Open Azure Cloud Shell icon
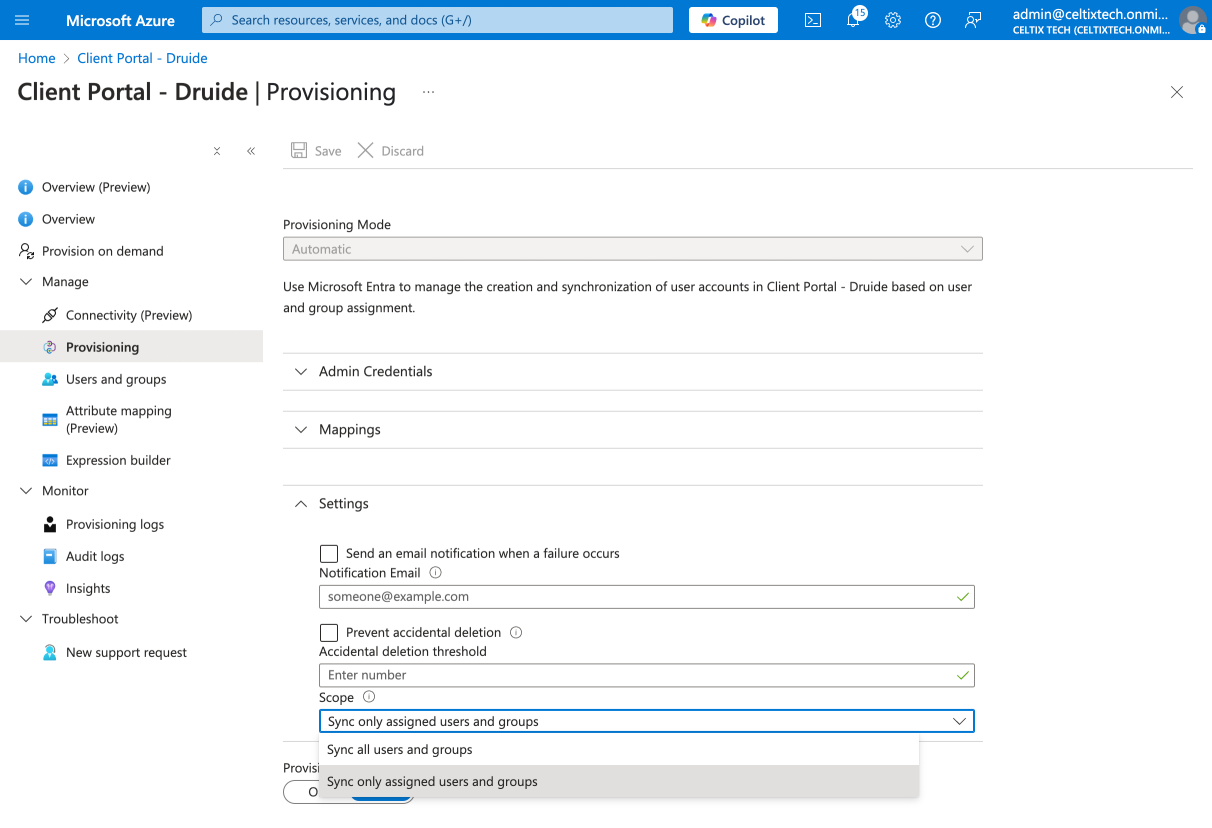This screenshot has height=828, width=1212. [x=813, y=20]
